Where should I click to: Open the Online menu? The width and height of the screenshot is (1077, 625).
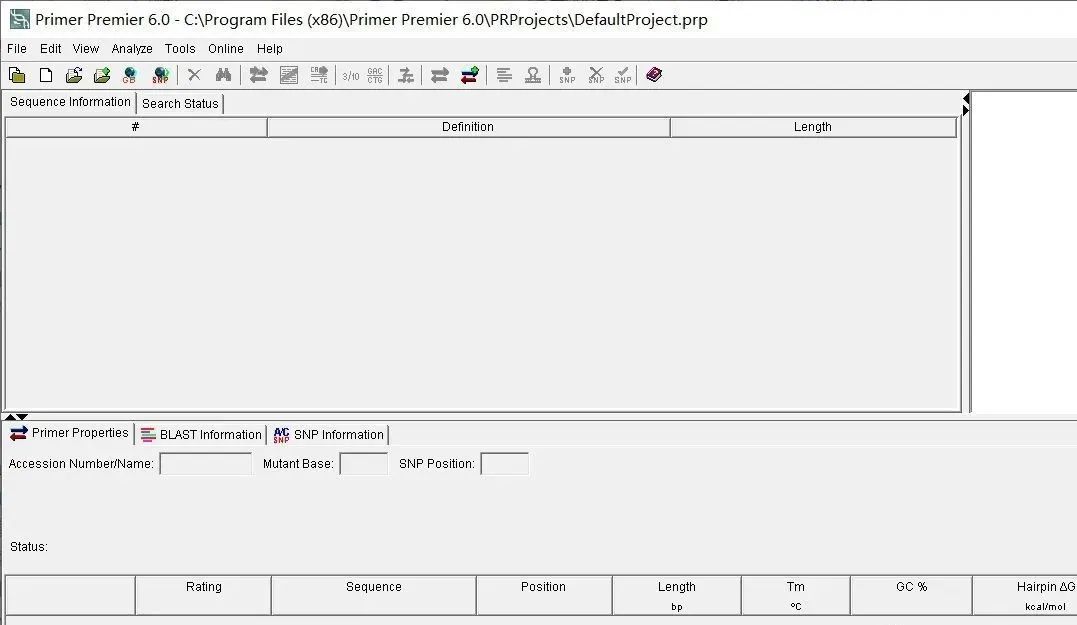click(x=226, y=49)
